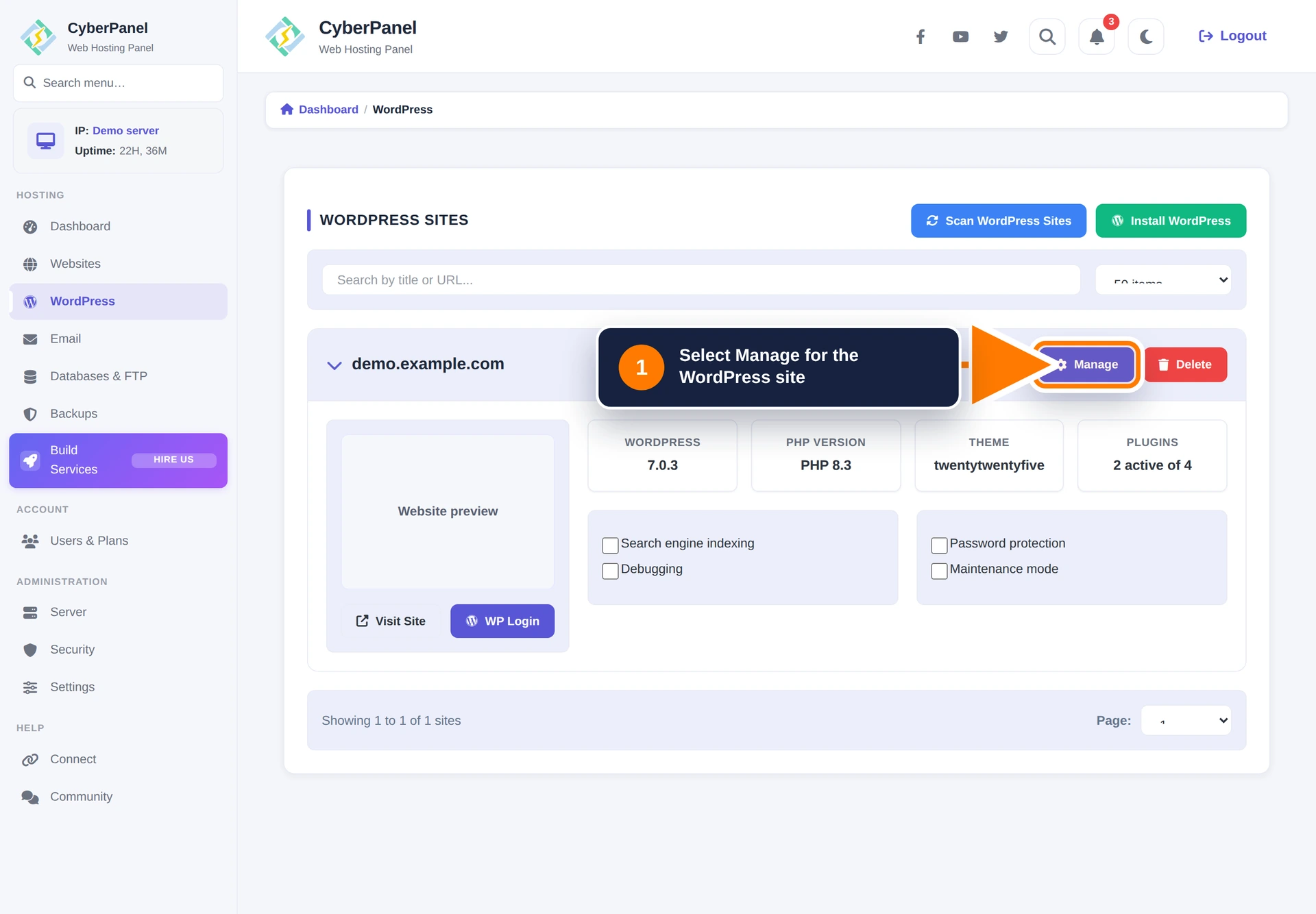
Task: Click the Databases & FTP stack icon
Action: 30,376
